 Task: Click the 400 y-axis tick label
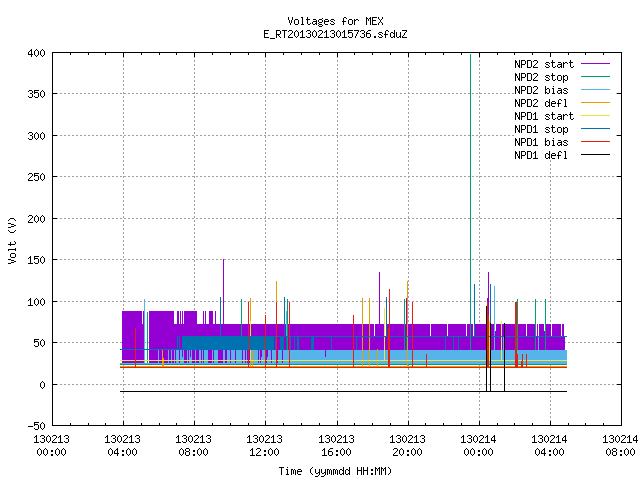click(x=36, y=53)
